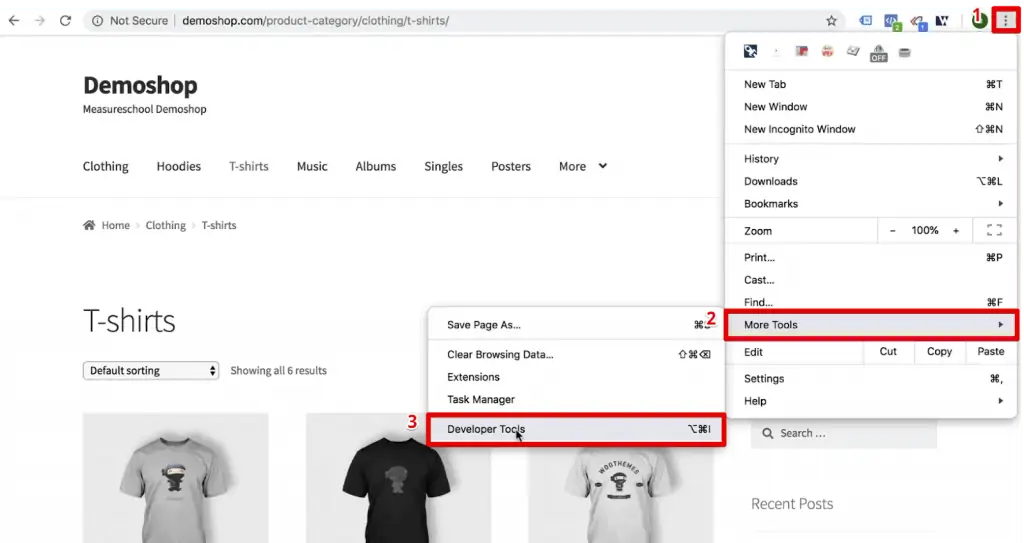The height and width of the screenshot is (543, 1024).
Task: Open the T-shirts navigation link
Action: tap(248, 167)
